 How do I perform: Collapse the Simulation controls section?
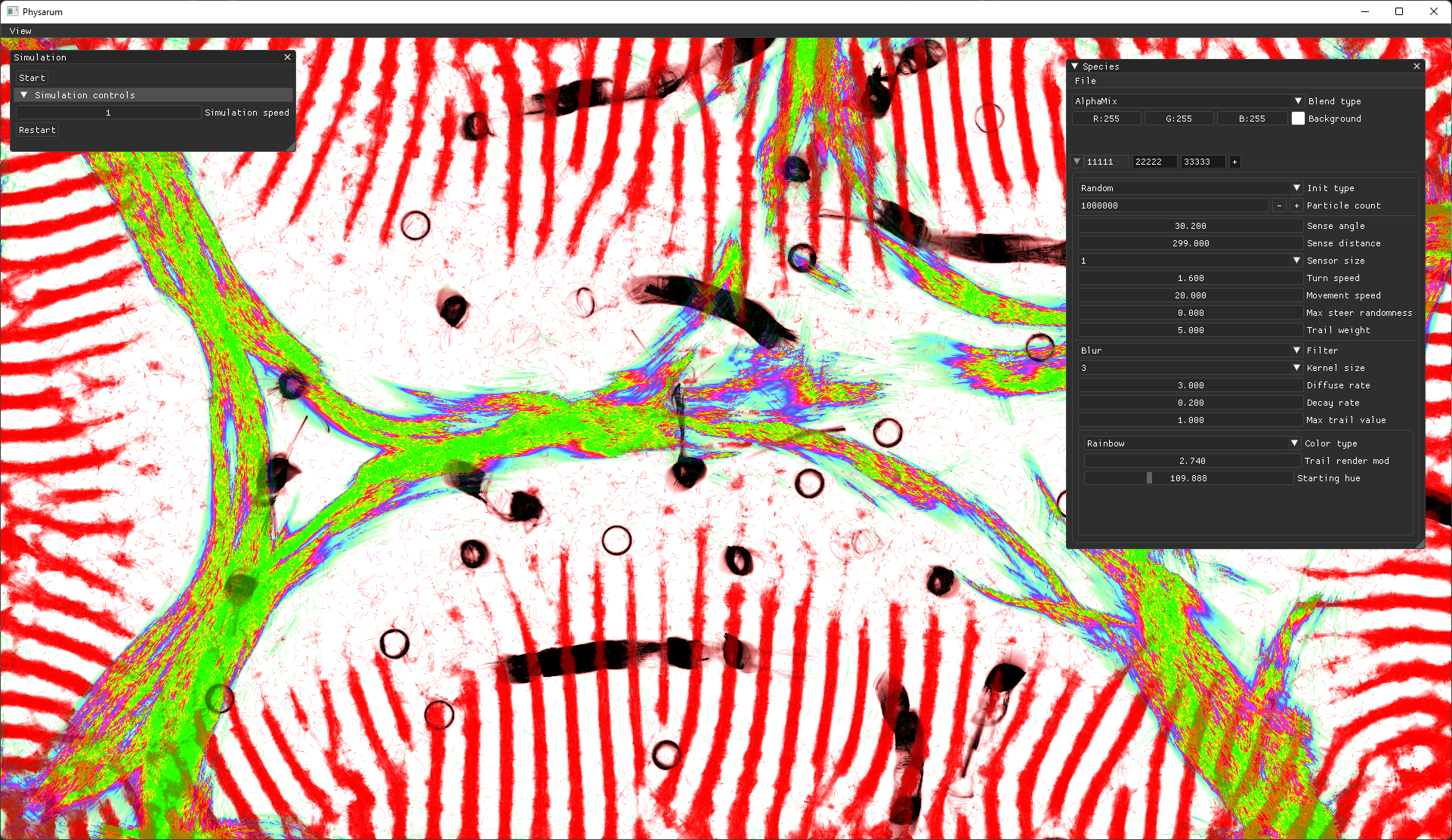[24, 95]
